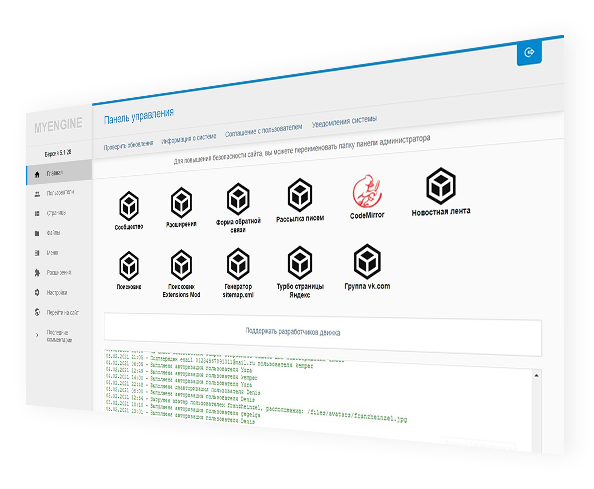Open the Новостная лента module icon

pyautogui.click(x=441, y=186)
